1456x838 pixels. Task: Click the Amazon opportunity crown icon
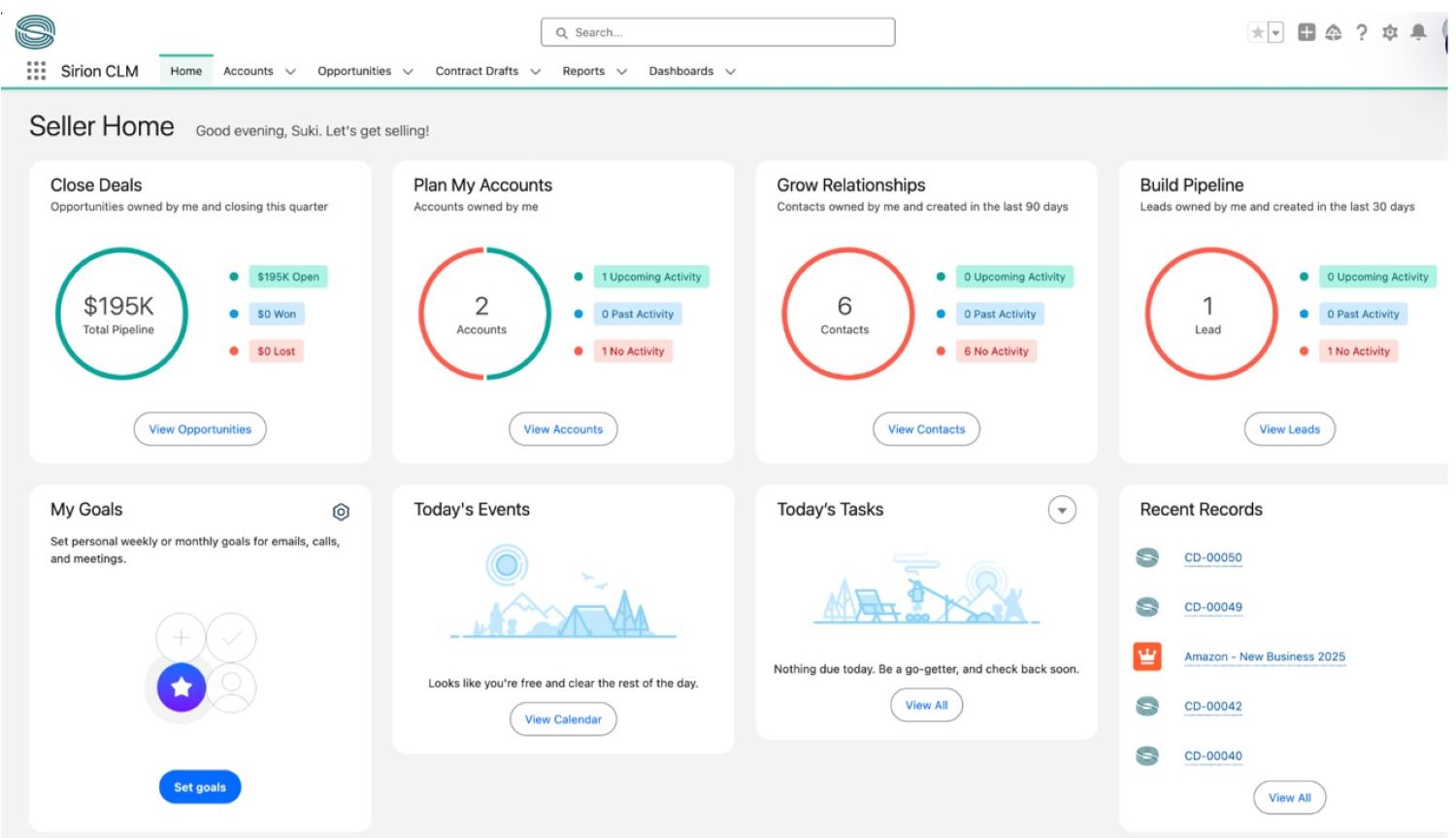[x=1147, y=656]
